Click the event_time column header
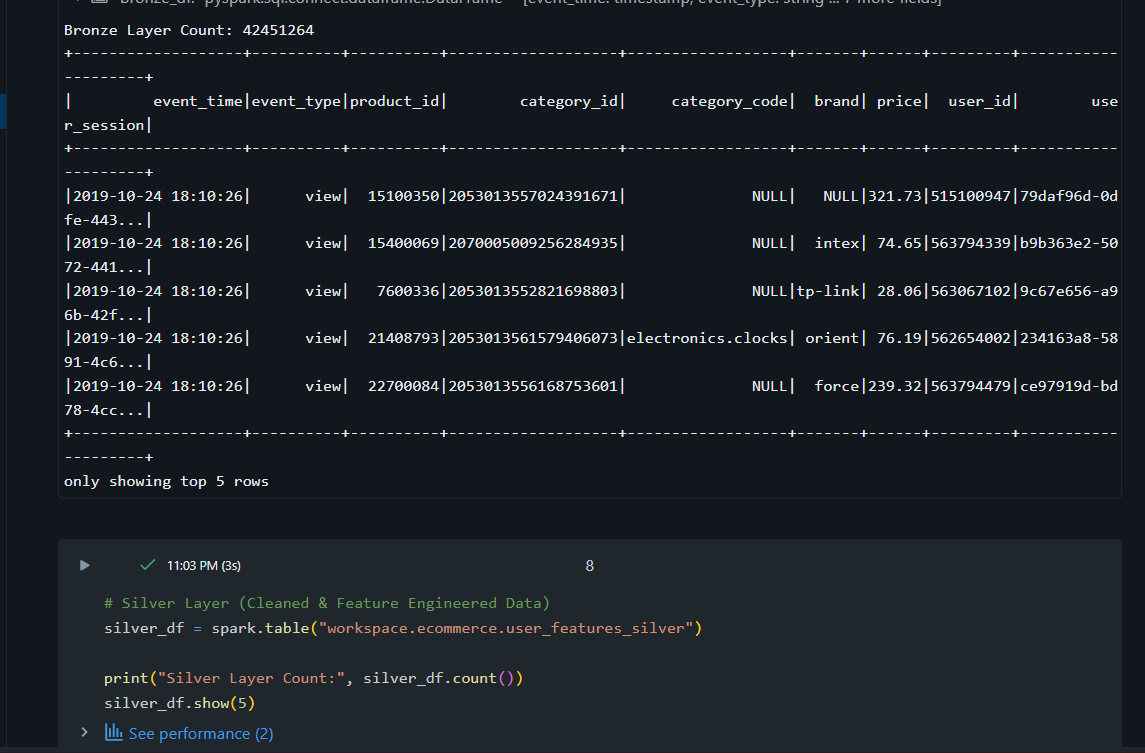This screenshot has width=1145, height=753. 197,101
